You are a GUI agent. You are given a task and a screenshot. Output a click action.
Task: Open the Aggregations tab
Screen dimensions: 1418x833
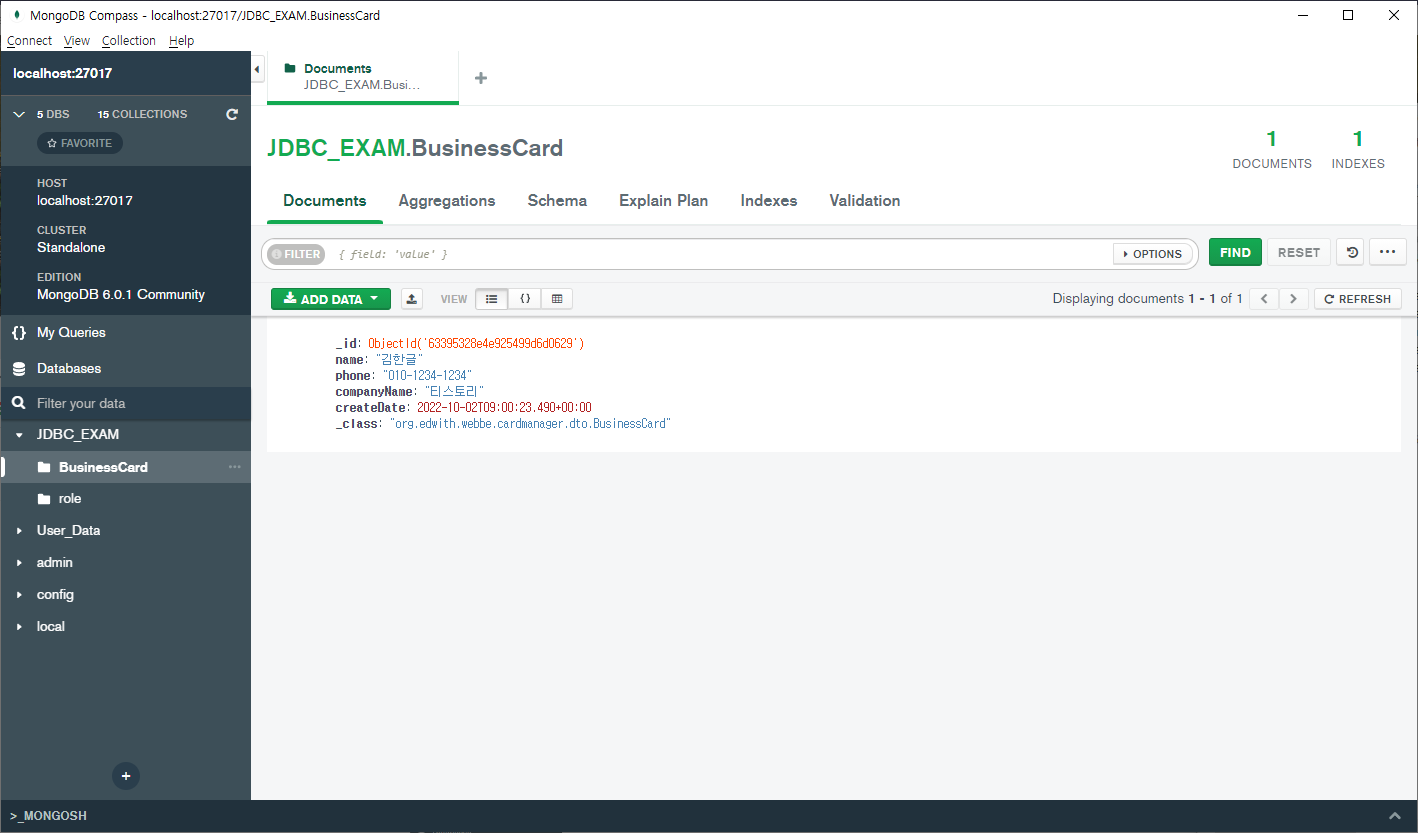447,201
